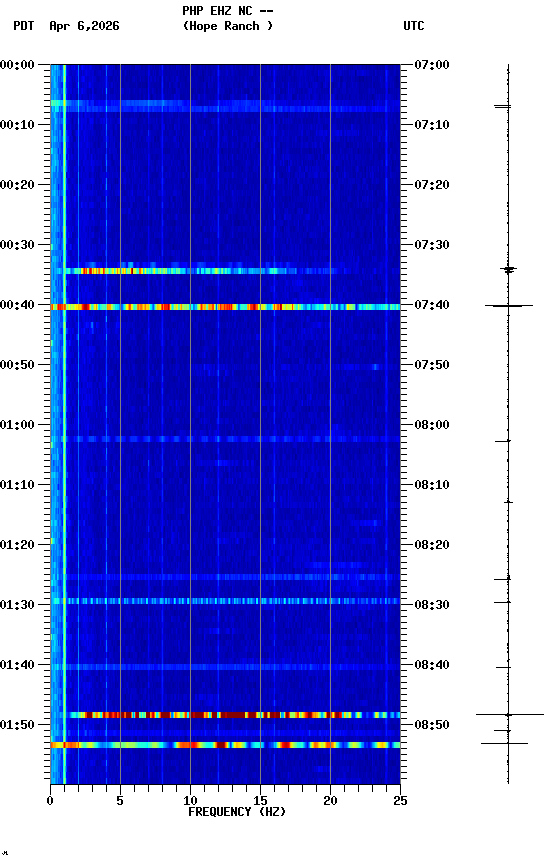This screenshot has height=864, width=552.
Task: Click the 07:00 UTC time label
Action: pyautogui.click(x=432, y=65)
